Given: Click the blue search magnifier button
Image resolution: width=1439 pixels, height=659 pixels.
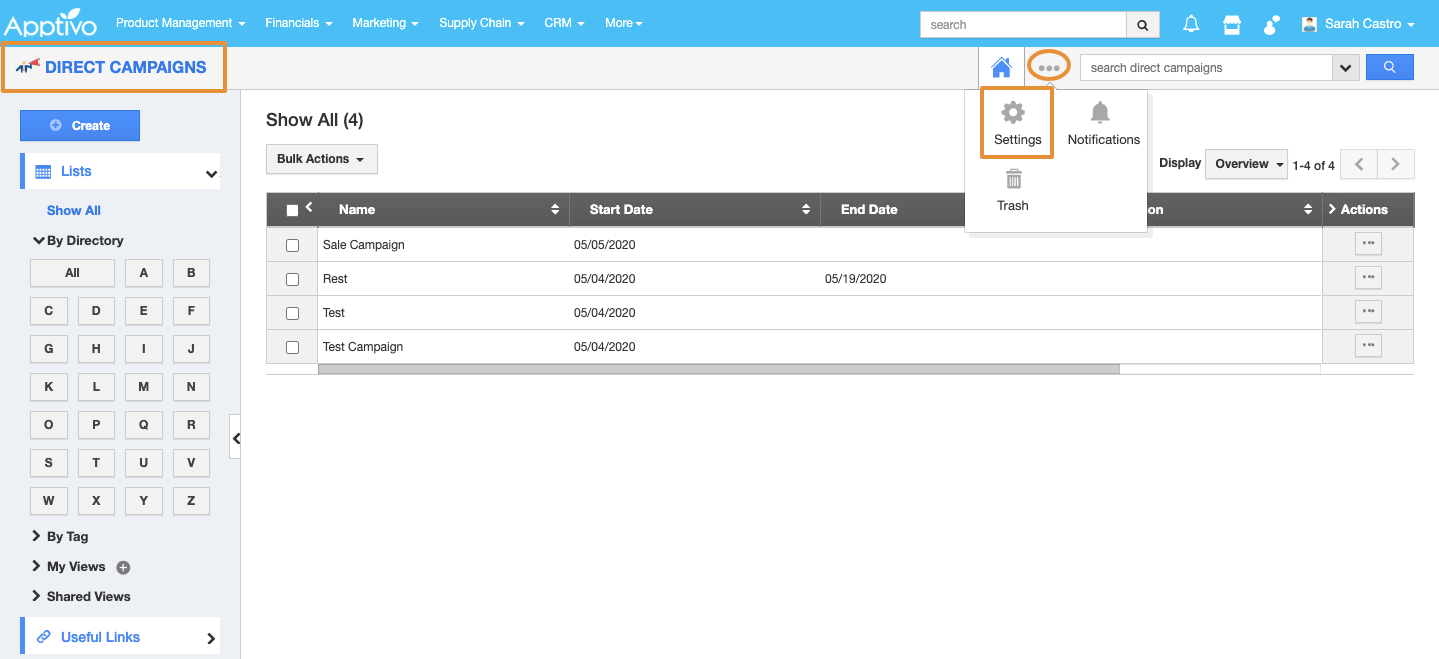Looking at the screenshot, I should 1389,67.
